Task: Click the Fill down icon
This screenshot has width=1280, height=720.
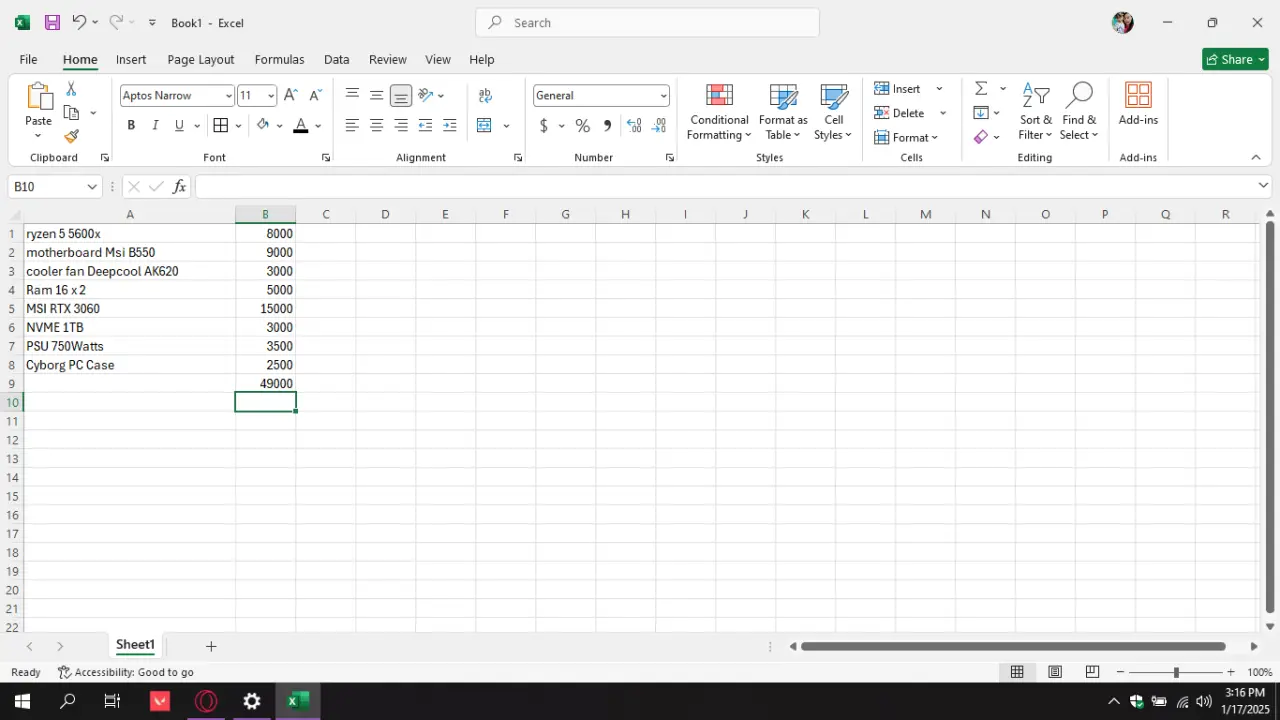Action: (981, 113)
